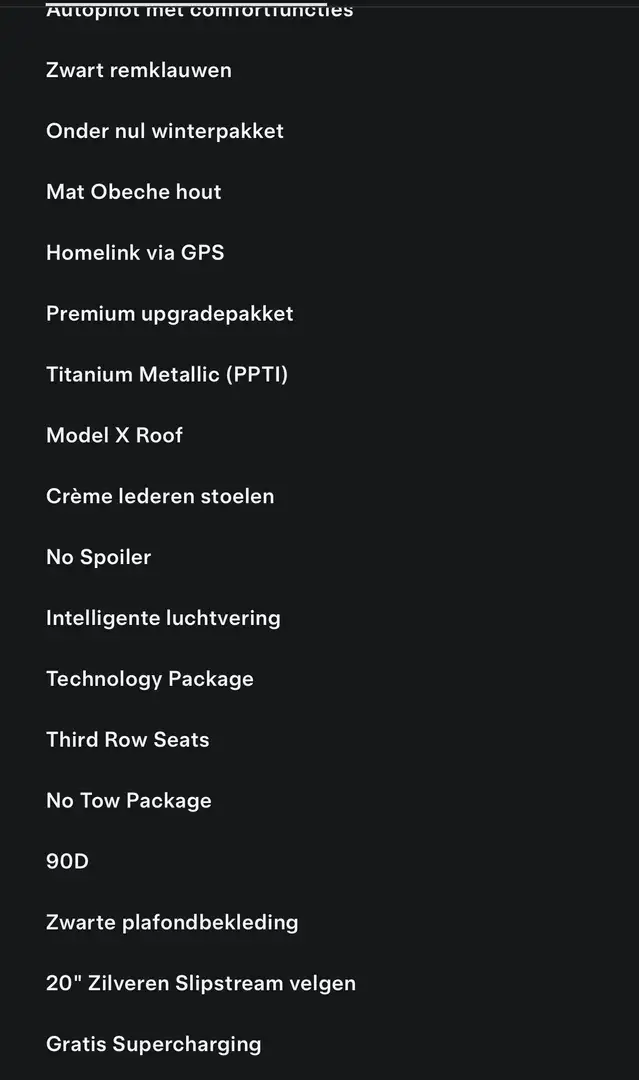Click Technology Package entry
This screenshot has width=639, height=1080.
pos(149,679)
